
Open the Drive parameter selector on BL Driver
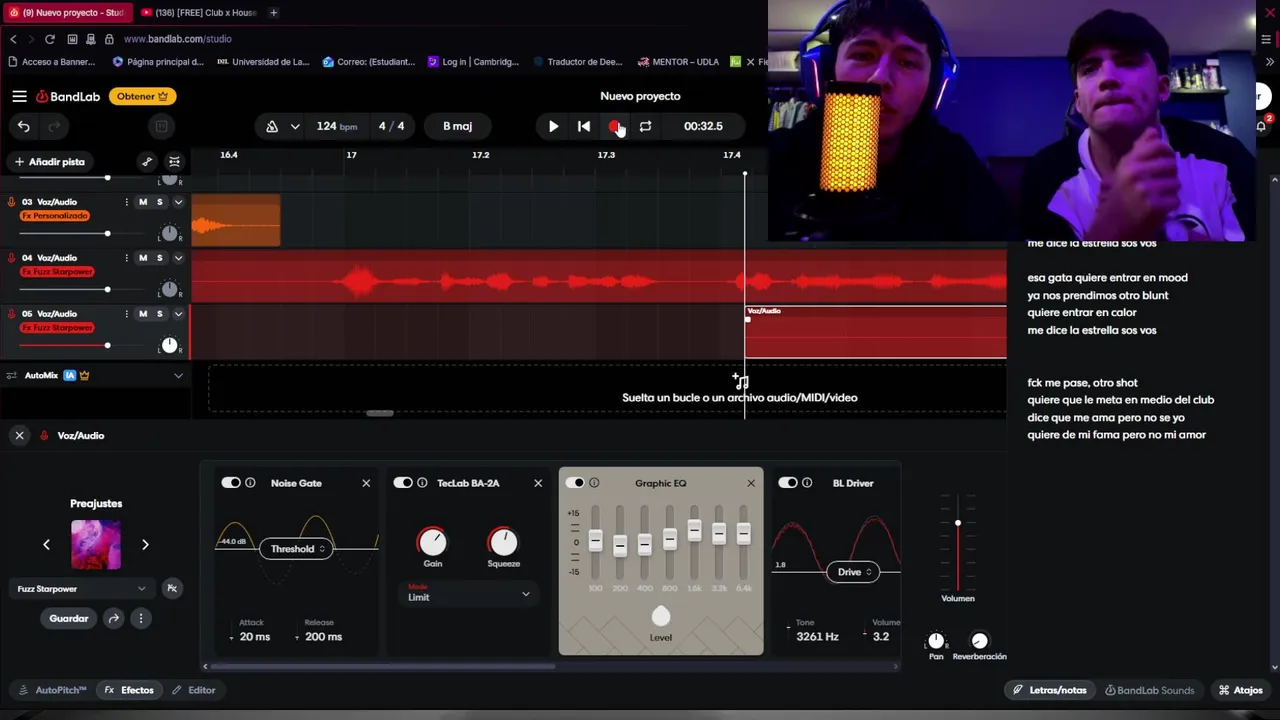tap(853, 572)
